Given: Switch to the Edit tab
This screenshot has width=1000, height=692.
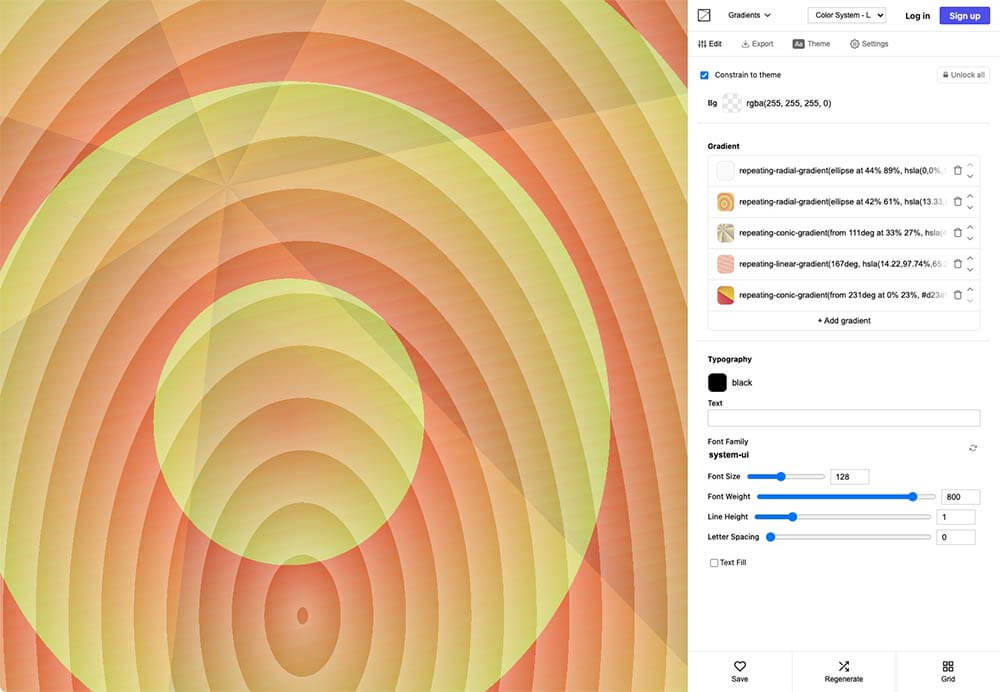Looking at the screenshot, I should [710, 44].
